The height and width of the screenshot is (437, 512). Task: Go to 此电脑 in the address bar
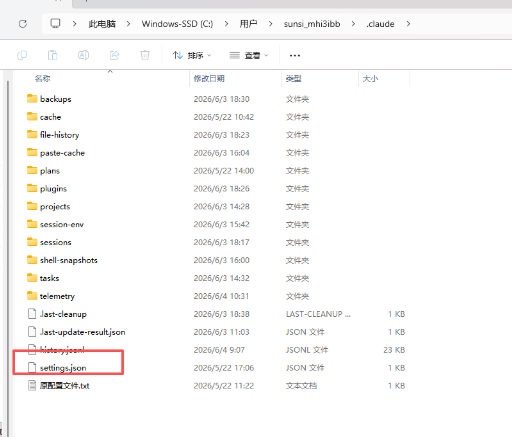pos(102,24)
